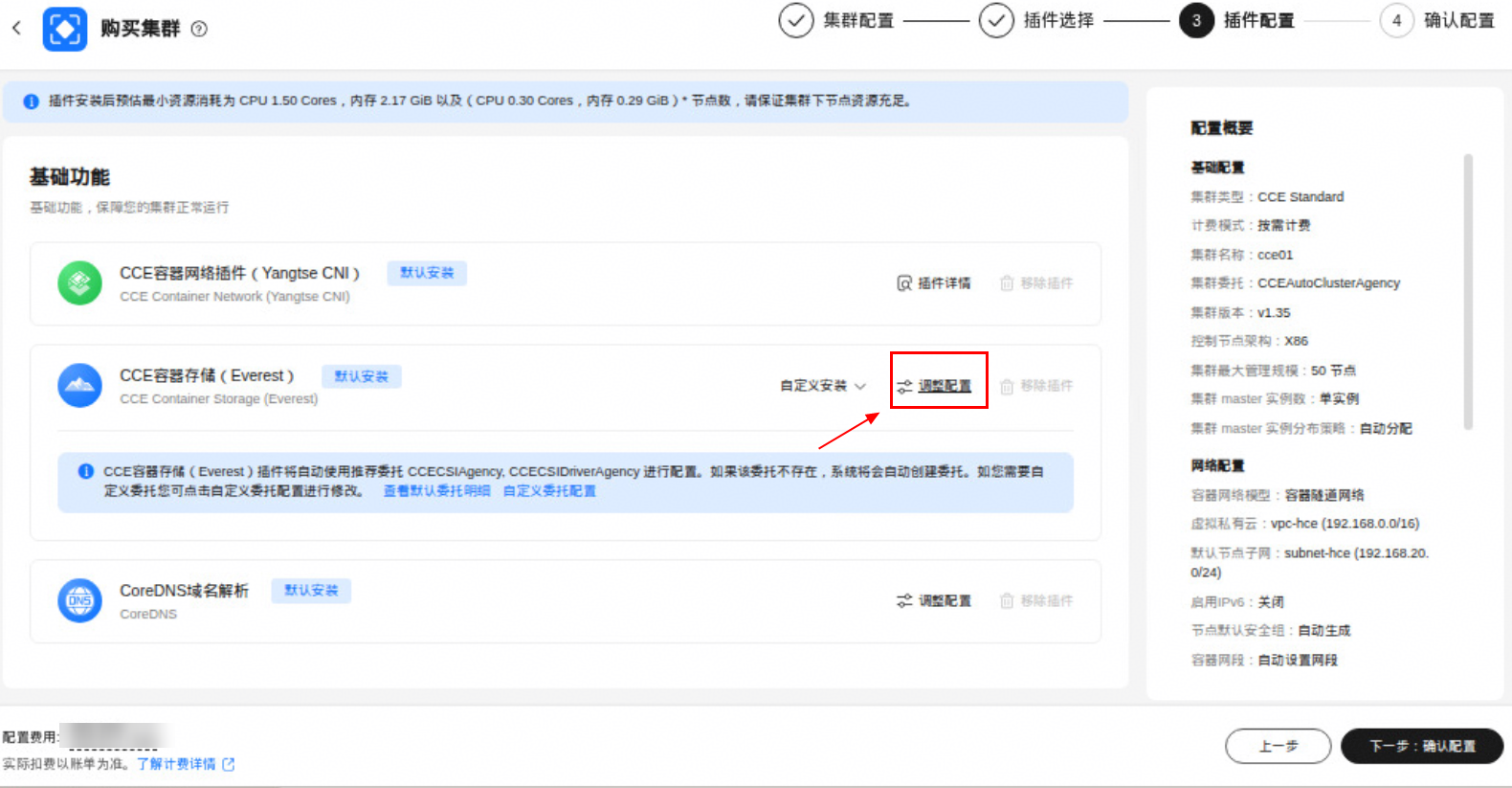The image size is (1512, 788).
Task: Click vpc-hce (192.168.0.0/16) value
Action: click(1345, 524)
